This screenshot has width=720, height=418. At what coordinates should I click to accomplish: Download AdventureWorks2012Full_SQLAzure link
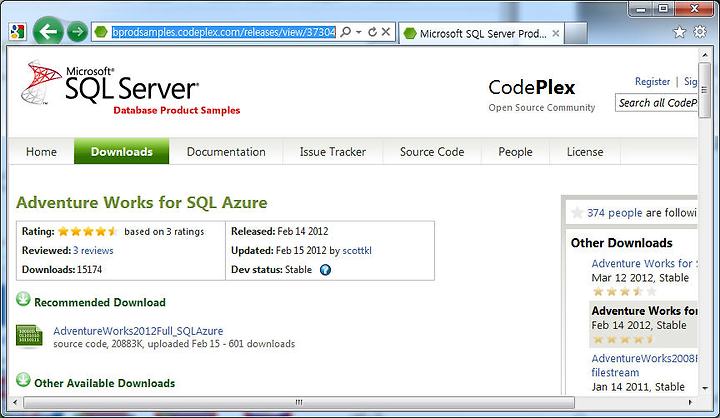pyautogui.click(x=138, y=331)
